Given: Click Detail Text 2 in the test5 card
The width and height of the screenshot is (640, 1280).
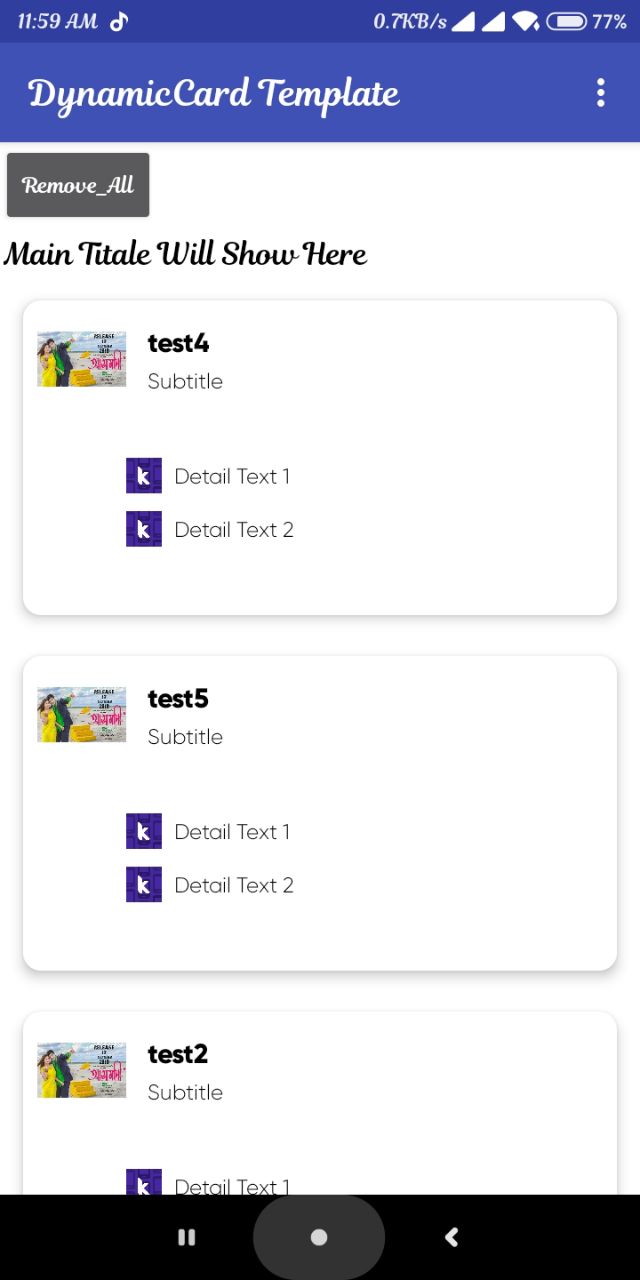Looking at the screenshot, I should coord(234,885).
